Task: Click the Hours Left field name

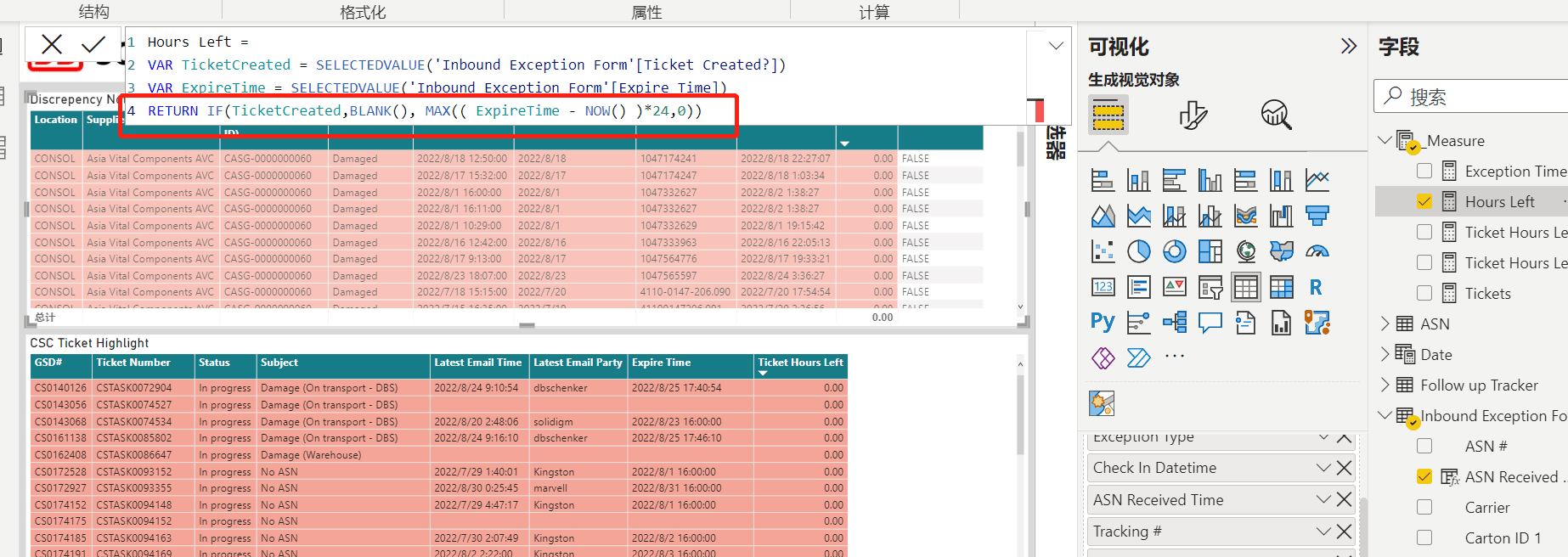Action: [1499, 201]
